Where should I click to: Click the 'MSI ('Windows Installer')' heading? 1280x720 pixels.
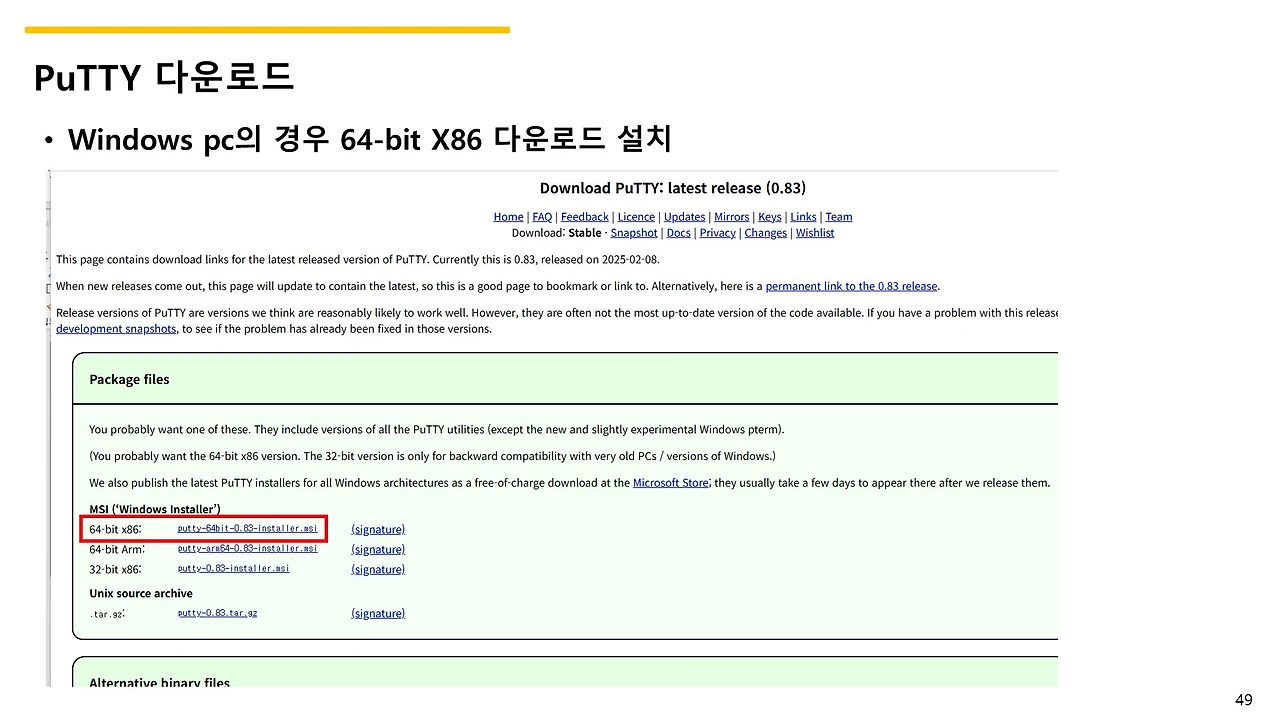pos(155,509)
